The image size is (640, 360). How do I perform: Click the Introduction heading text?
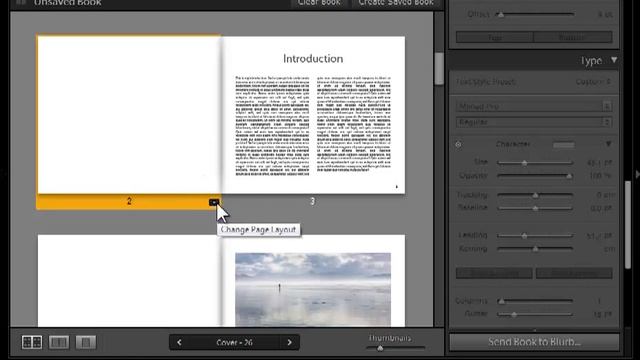313,59
